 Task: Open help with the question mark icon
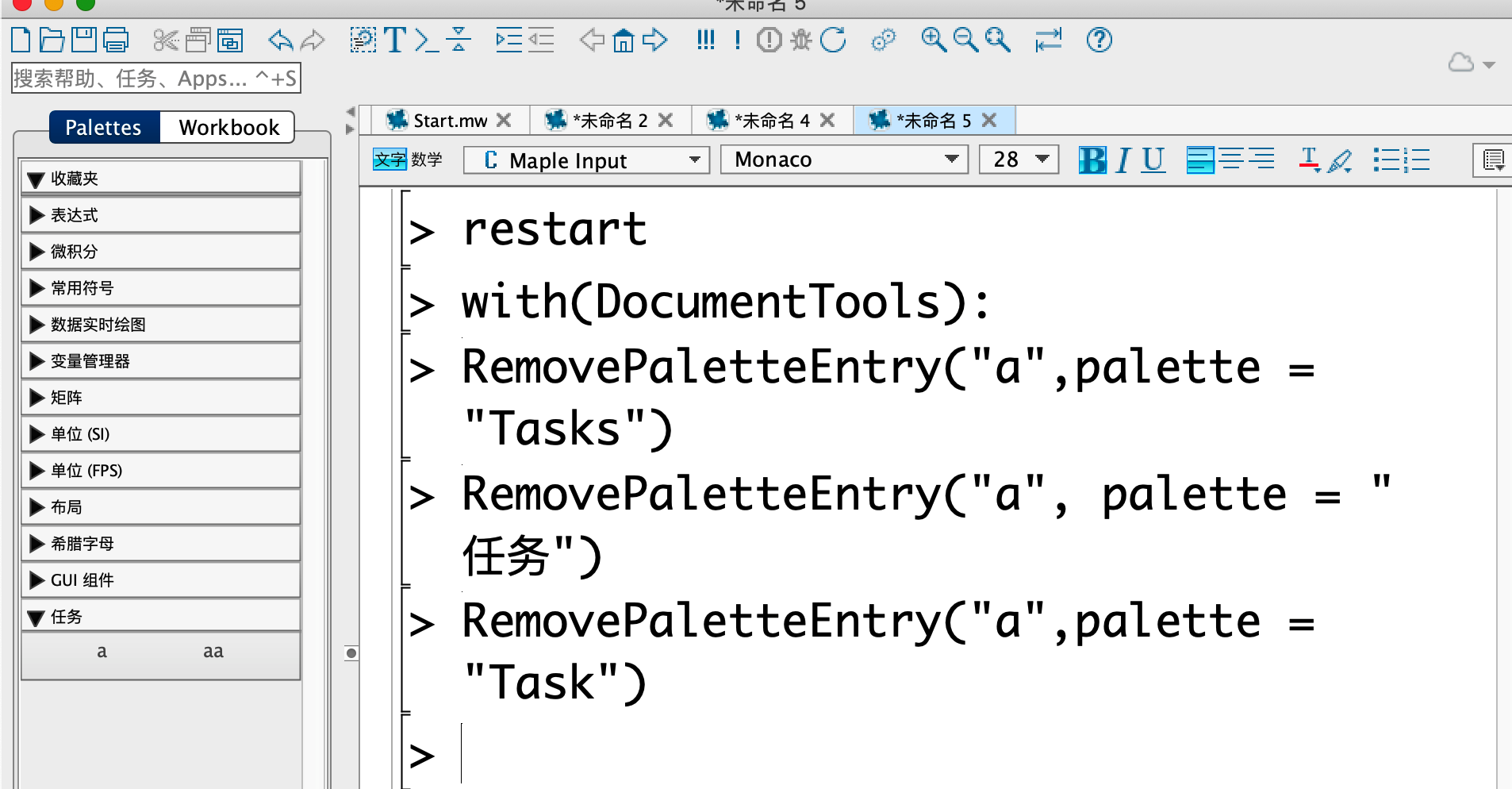[1099, 40]
